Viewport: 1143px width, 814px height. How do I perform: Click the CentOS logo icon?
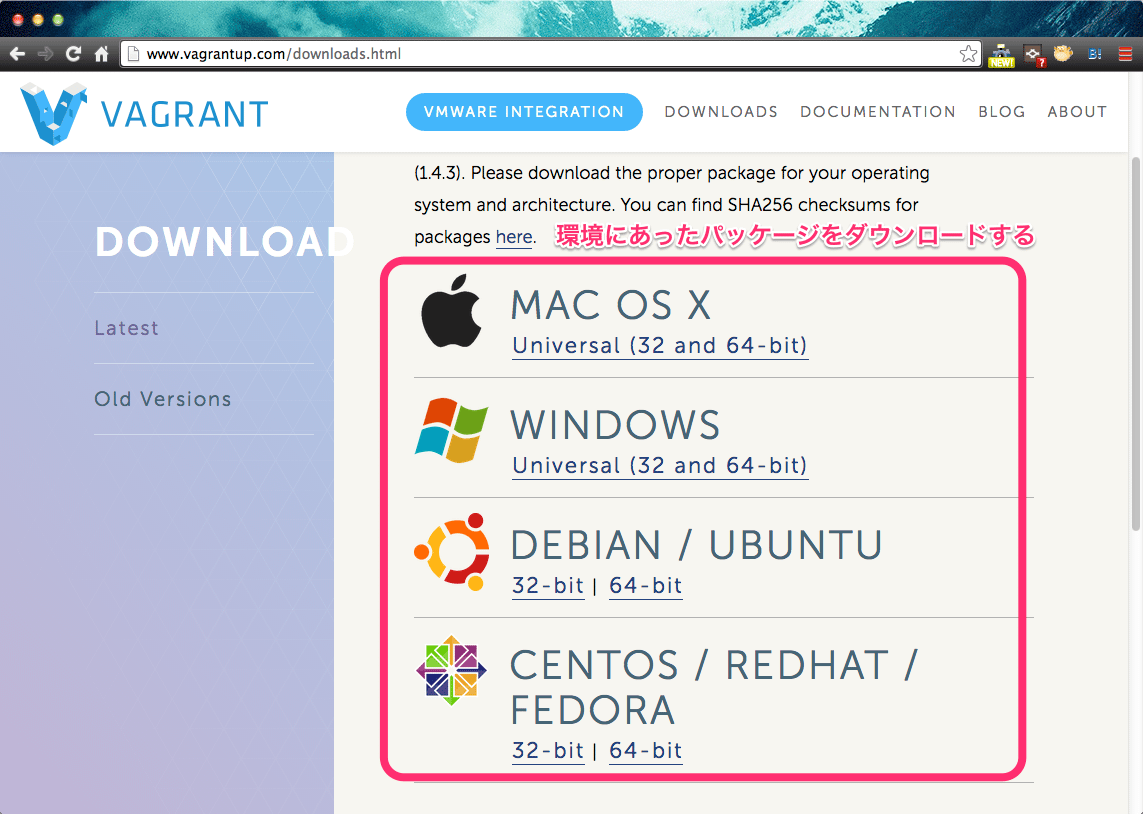click(x=452, y=670)
